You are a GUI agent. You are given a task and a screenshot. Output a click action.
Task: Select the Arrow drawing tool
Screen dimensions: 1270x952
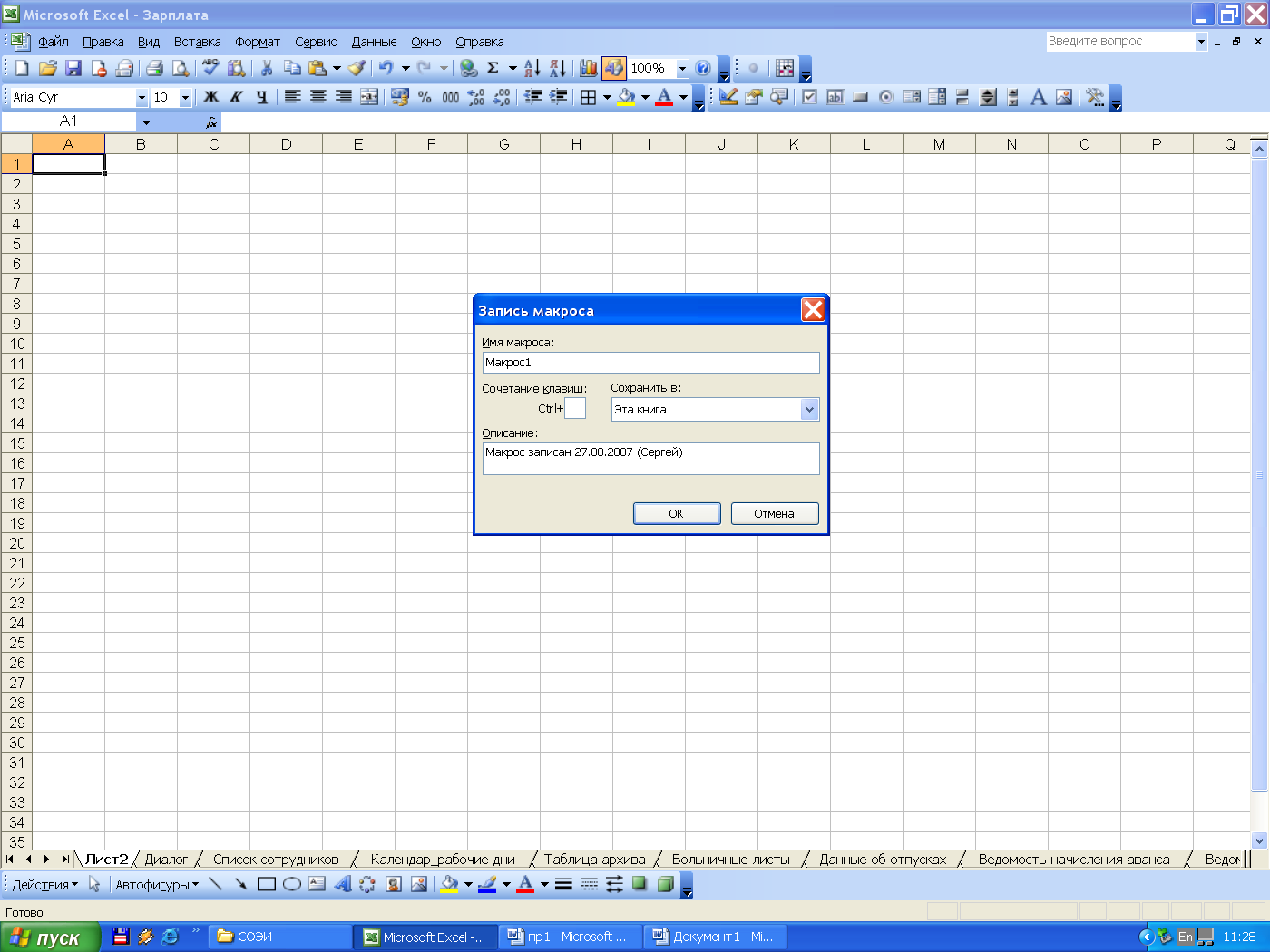[240, 884]
